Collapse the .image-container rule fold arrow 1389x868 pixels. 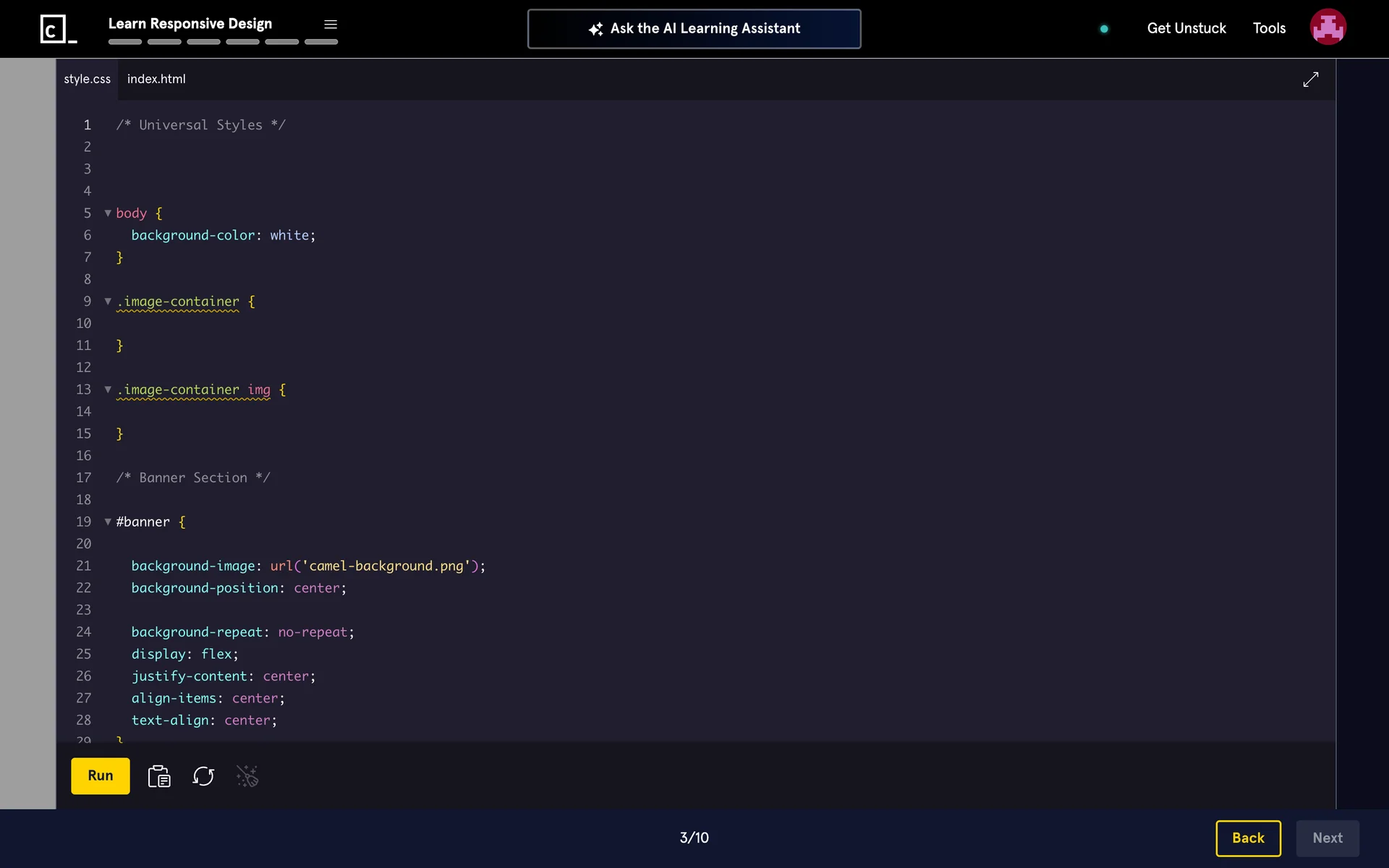[x=108, y=302]
